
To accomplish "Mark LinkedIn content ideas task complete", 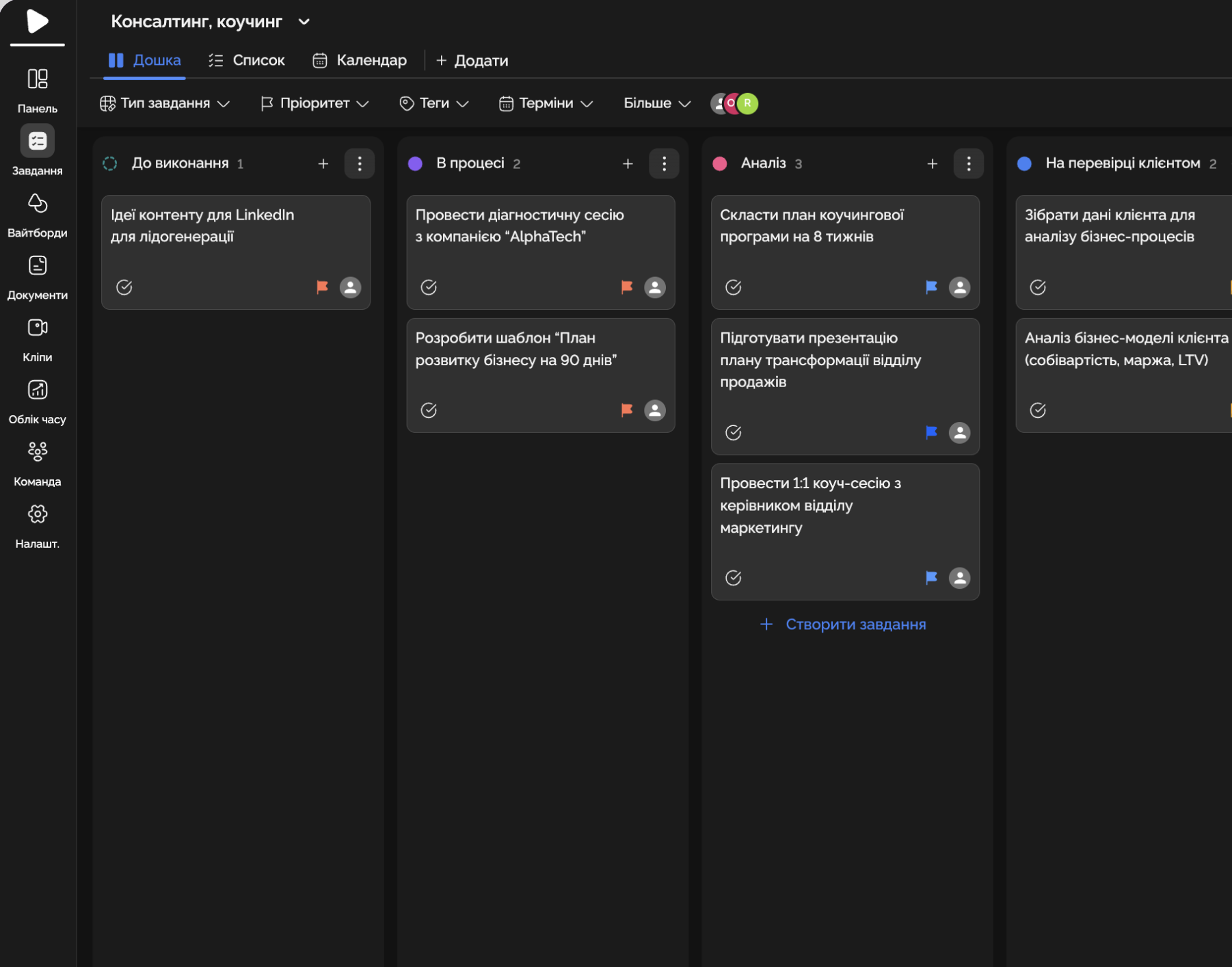I will 124,287.
